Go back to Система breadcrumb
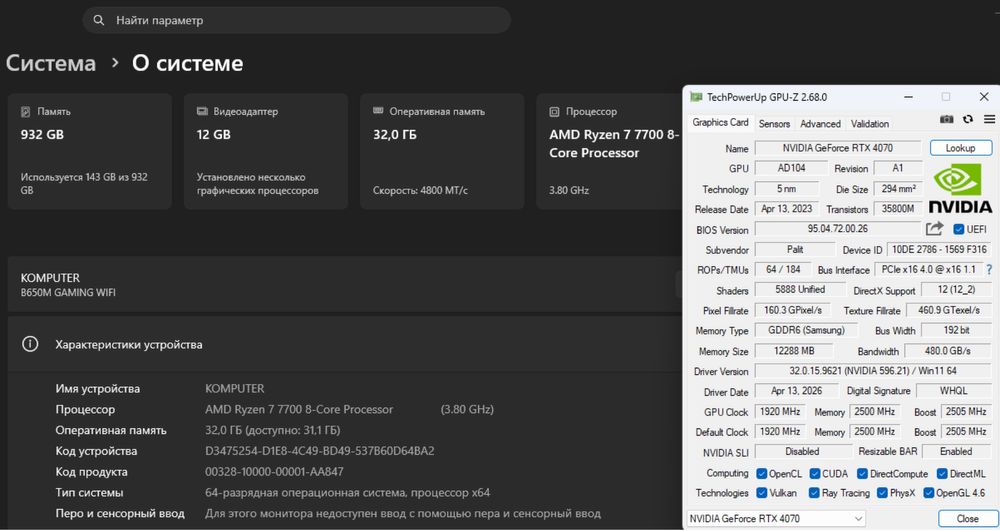Viewport: 1000px width, 530px height. click(51, 63)
